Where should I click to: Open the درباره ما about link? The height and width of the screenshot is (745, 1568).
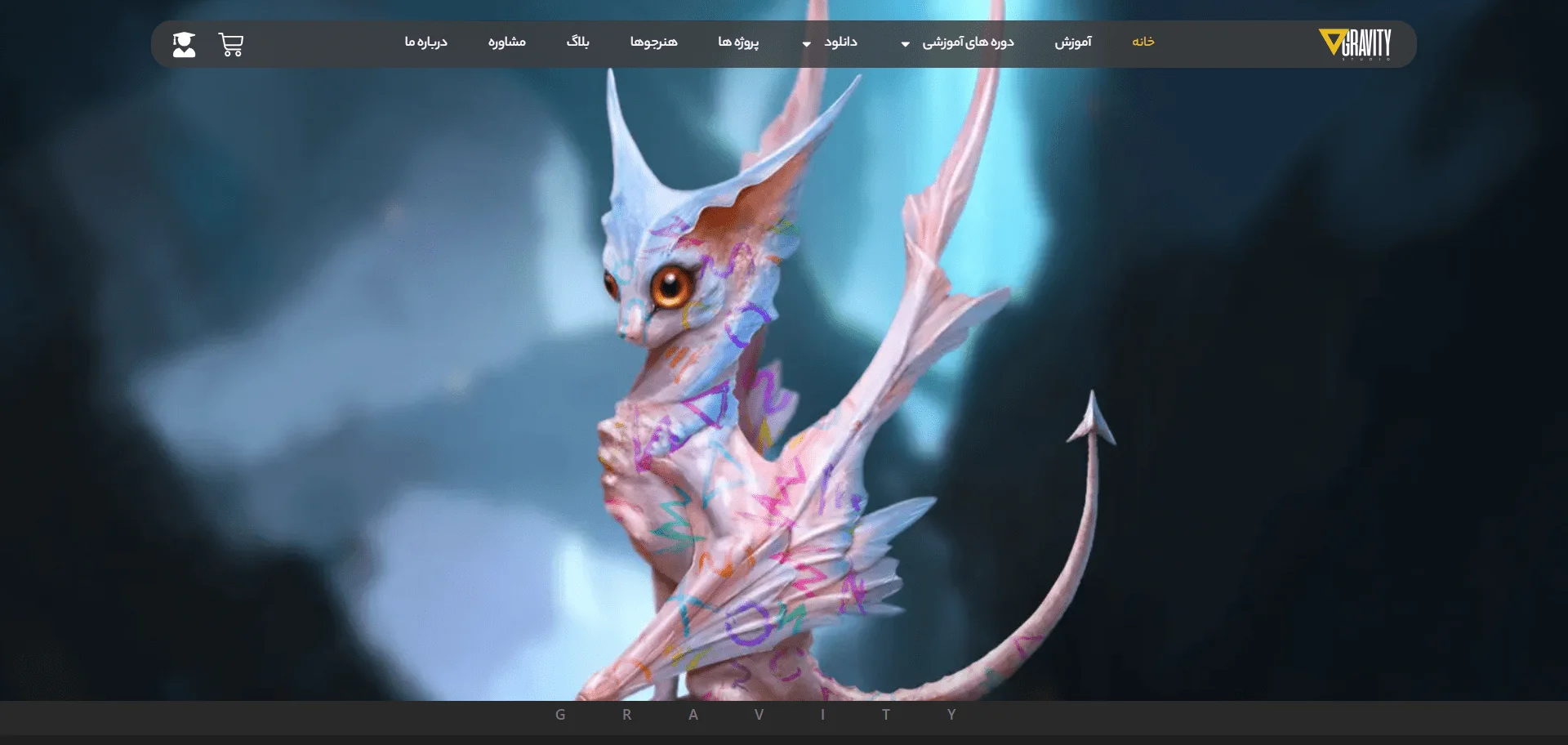tap(425, 42)
